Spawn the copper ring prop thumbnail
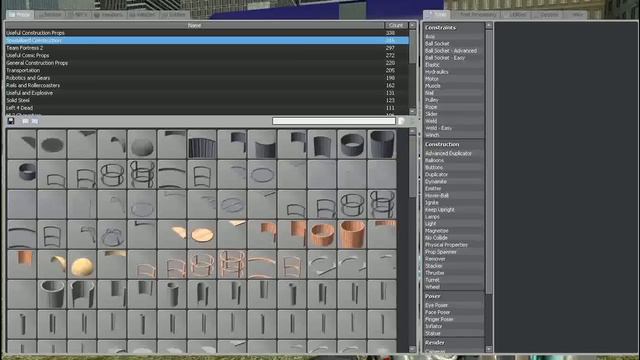Screen dimensions: 640x360 (x=322, y=234)
